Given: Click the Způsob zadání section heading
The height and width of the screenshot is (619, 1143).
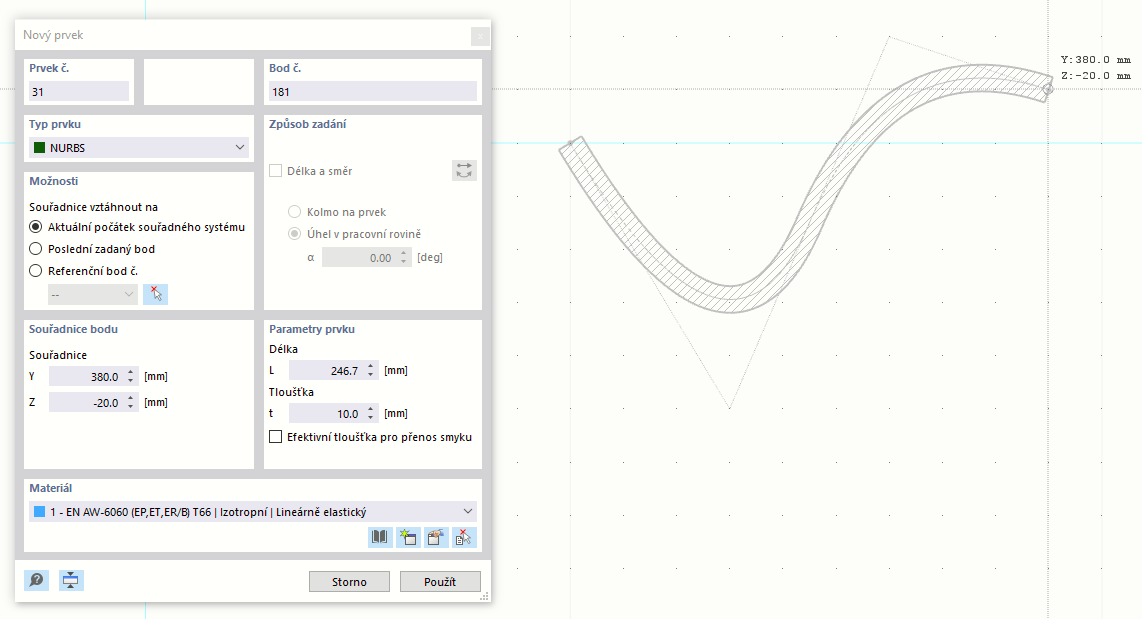Looking at the screenshot, I should pyautogui.click(x=308, y=124).
